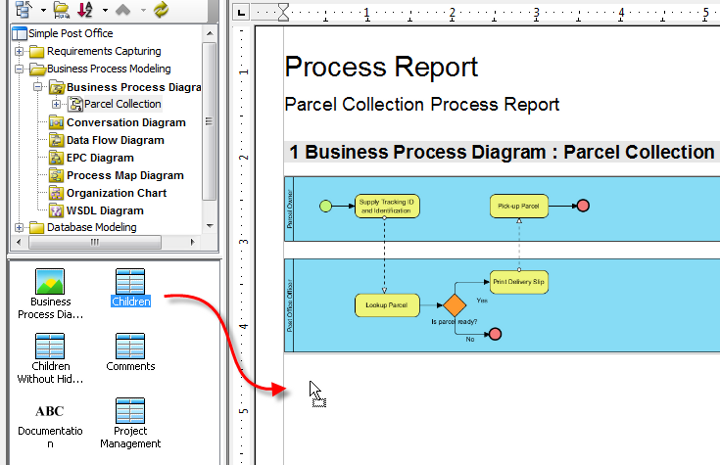This screenshot has width=720, height=465.
Task: Click the Data Flow Diagram folder icon
Action: click(56, 140)
